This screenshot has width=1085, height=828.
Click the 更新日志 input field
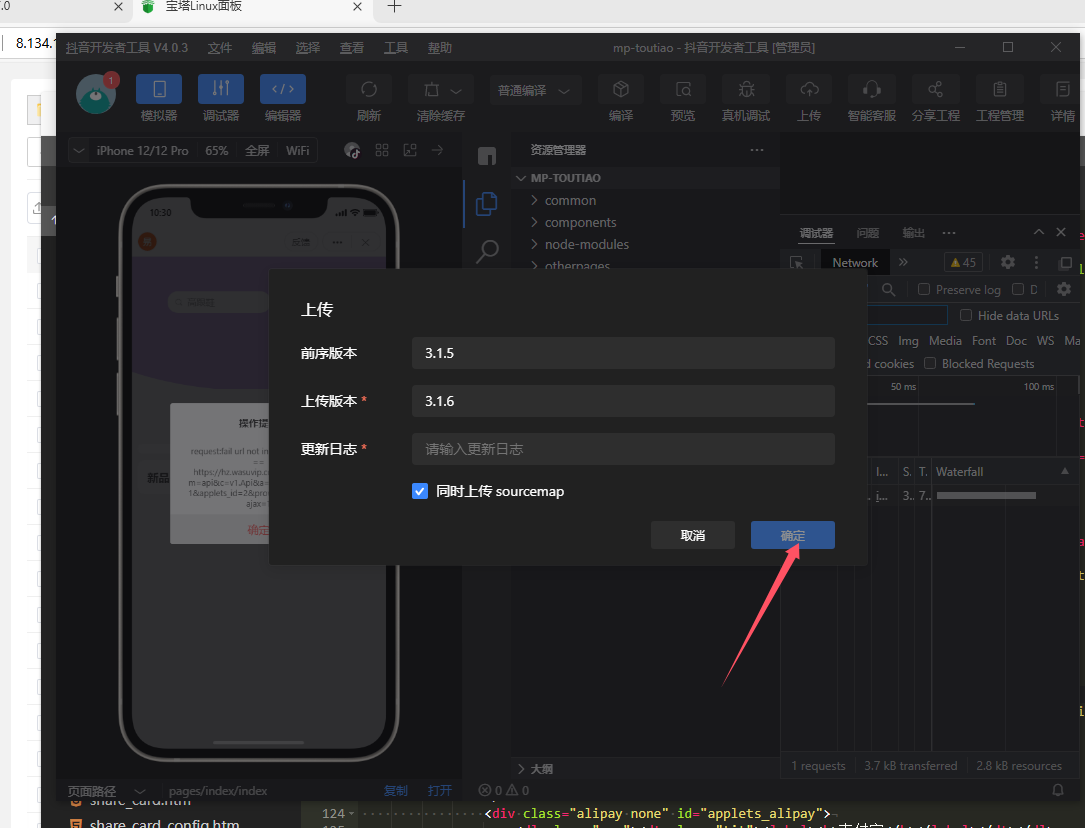(623, 449)
